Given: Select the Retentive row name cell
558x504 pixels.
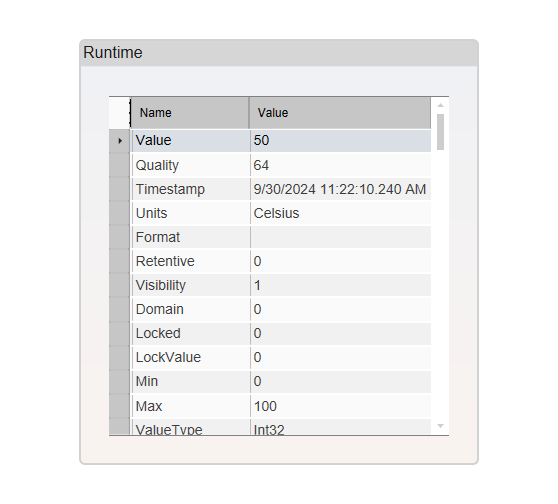Looking at the screenshot, I should (x=191, y=261).
